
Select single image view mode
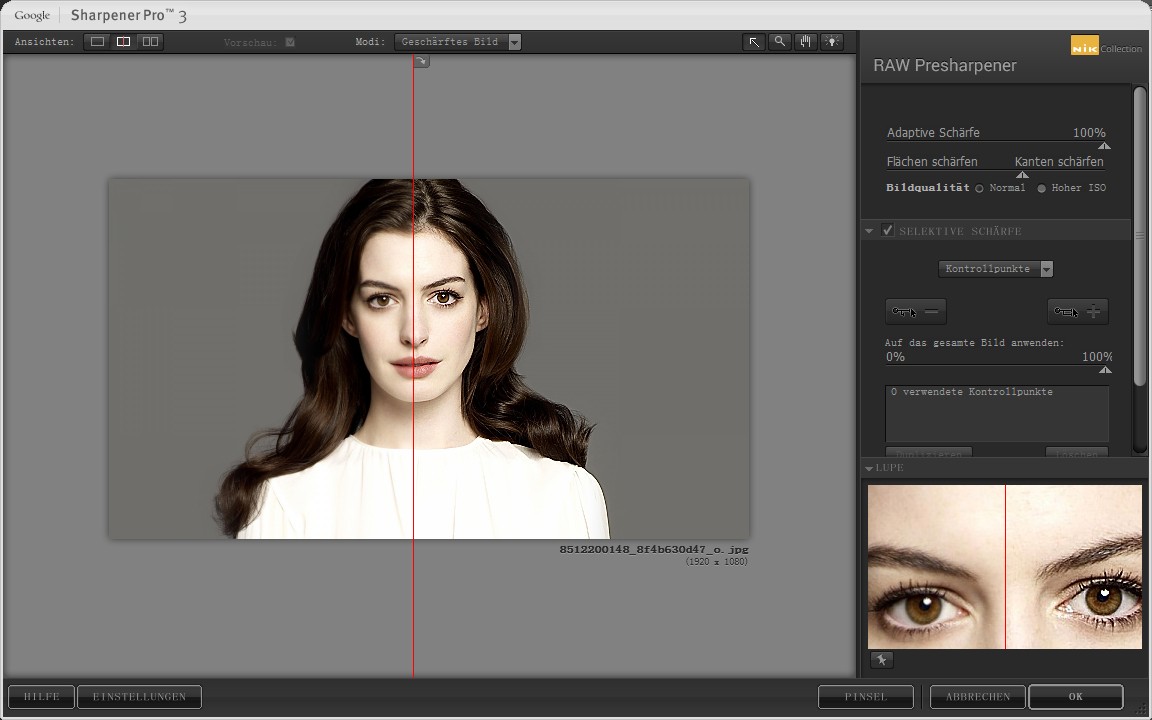tap(96, 42)
